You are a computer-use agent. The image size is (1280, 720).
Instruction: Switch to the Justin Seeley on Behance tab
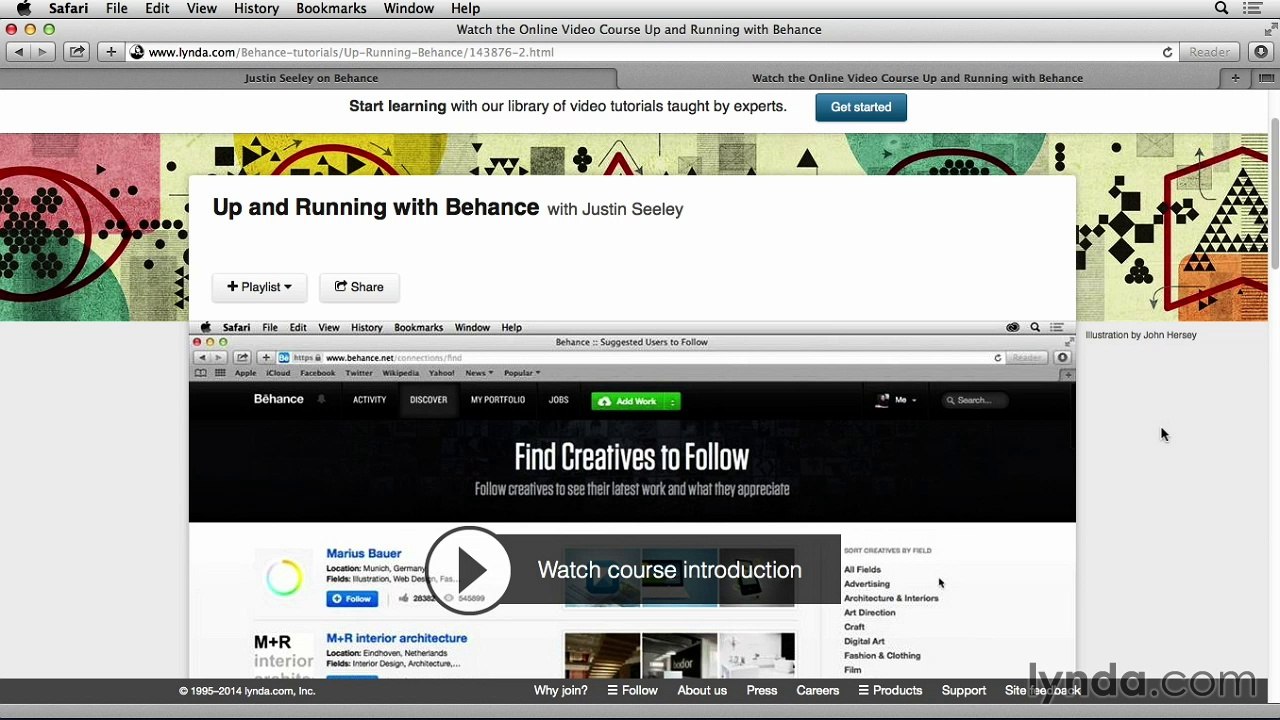310,78
